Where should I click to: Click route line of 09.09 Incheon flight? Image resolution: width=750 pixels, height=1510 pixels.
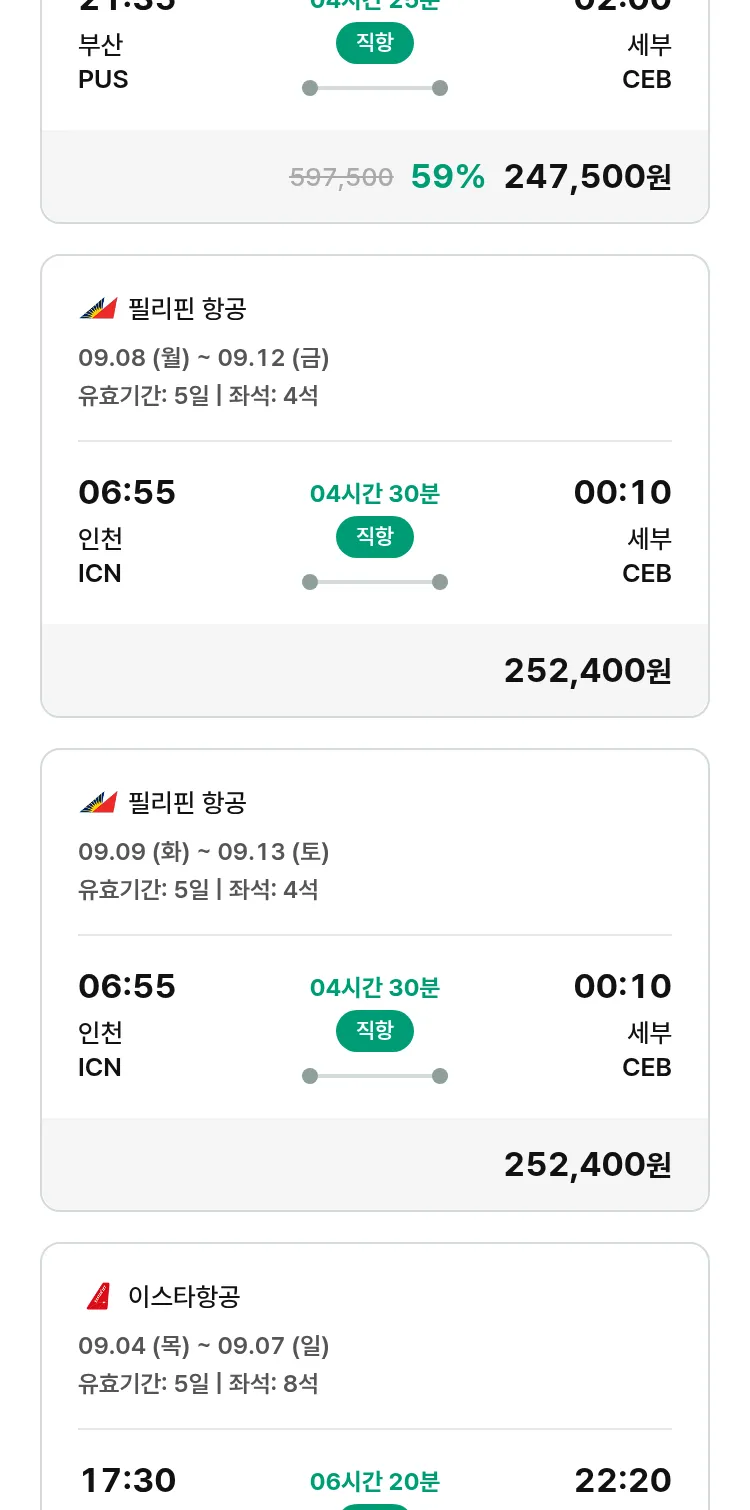(x=375, y=1076)
